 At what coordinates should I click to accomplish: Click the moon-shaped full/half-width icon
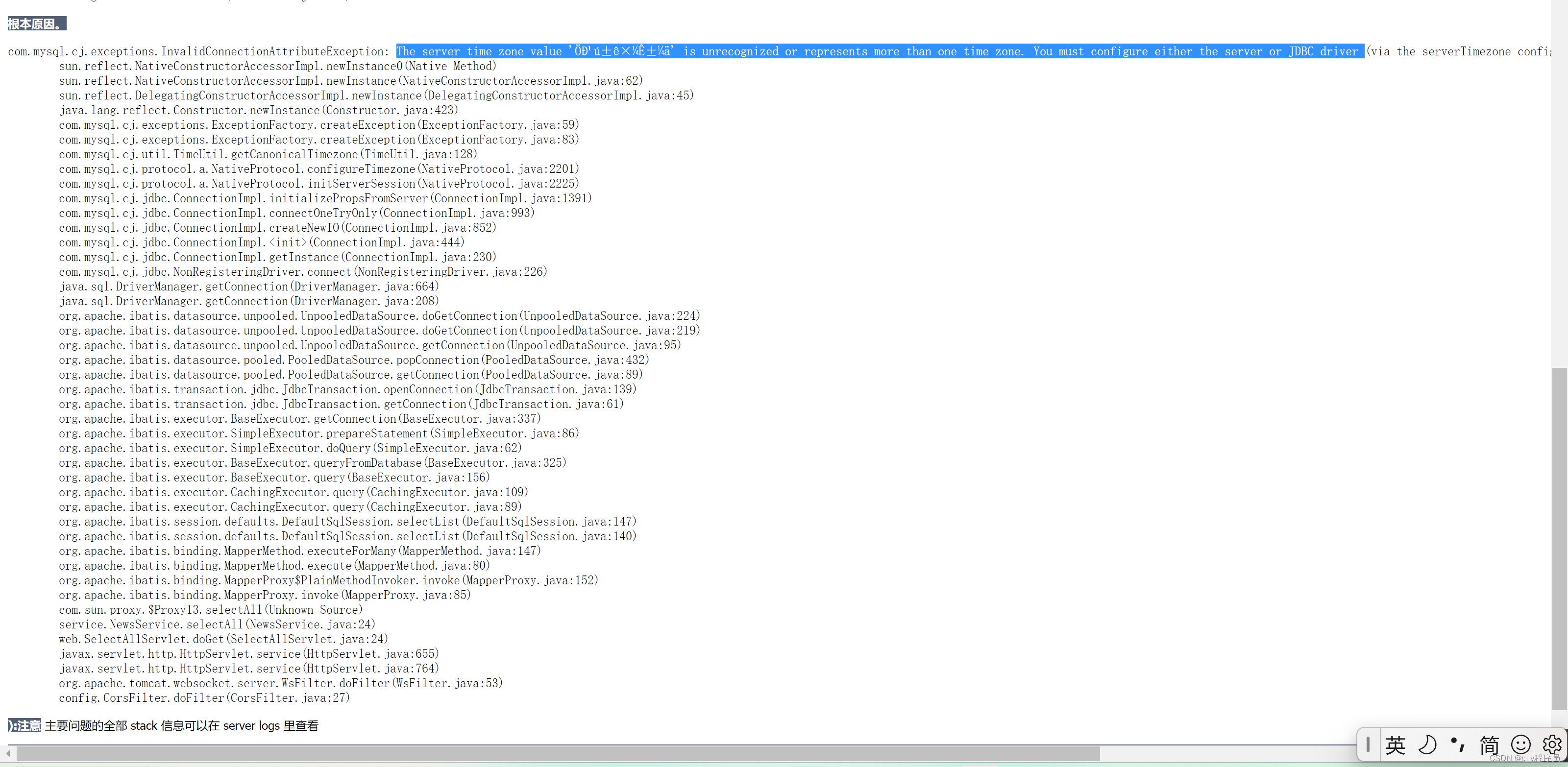pos(1428,746)
